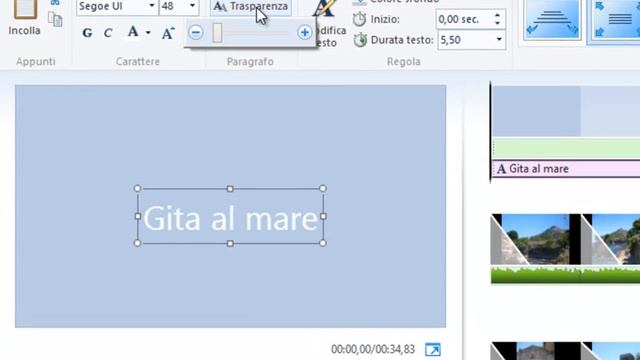Select the first text effect thumbnail
640x360 pixels.
[x=552, y=19]
